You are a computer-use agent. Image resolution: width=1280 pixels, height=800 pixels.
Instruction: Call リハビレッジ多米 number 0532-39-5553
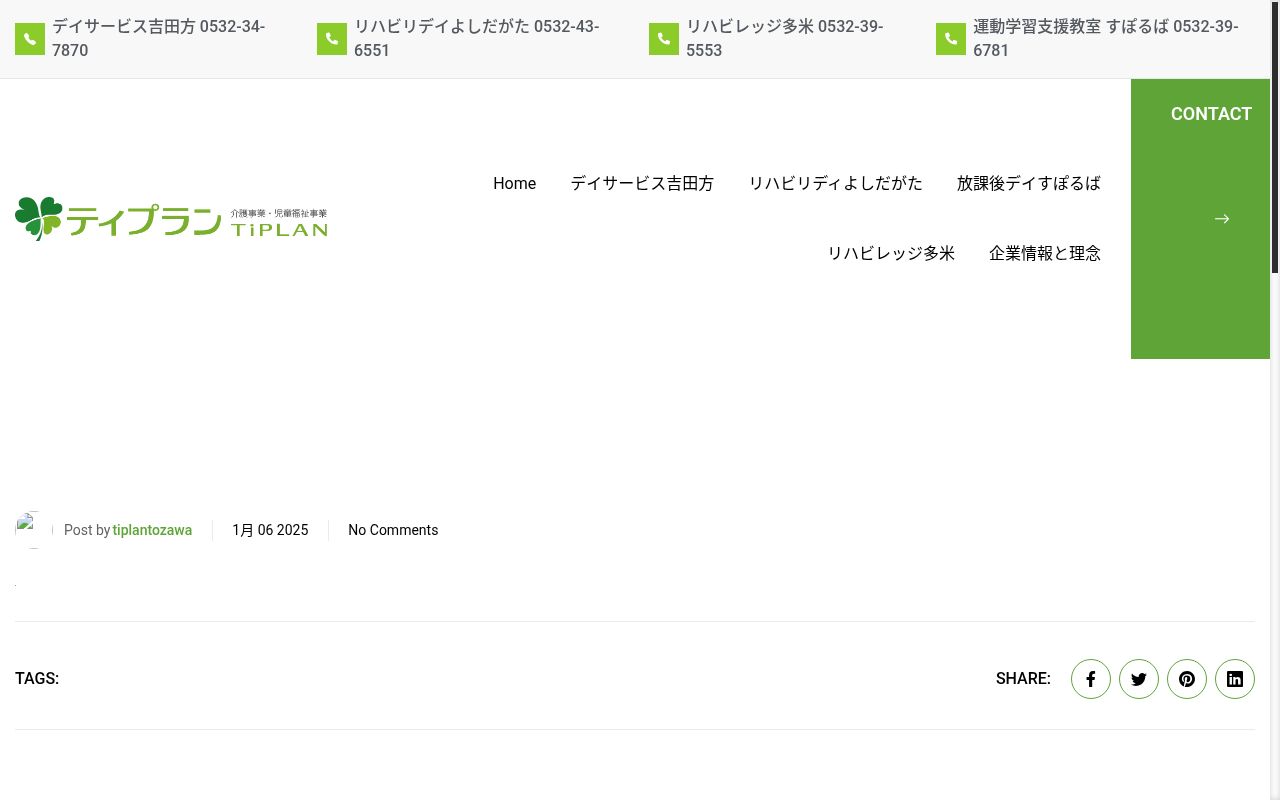(x=785, y=38)
